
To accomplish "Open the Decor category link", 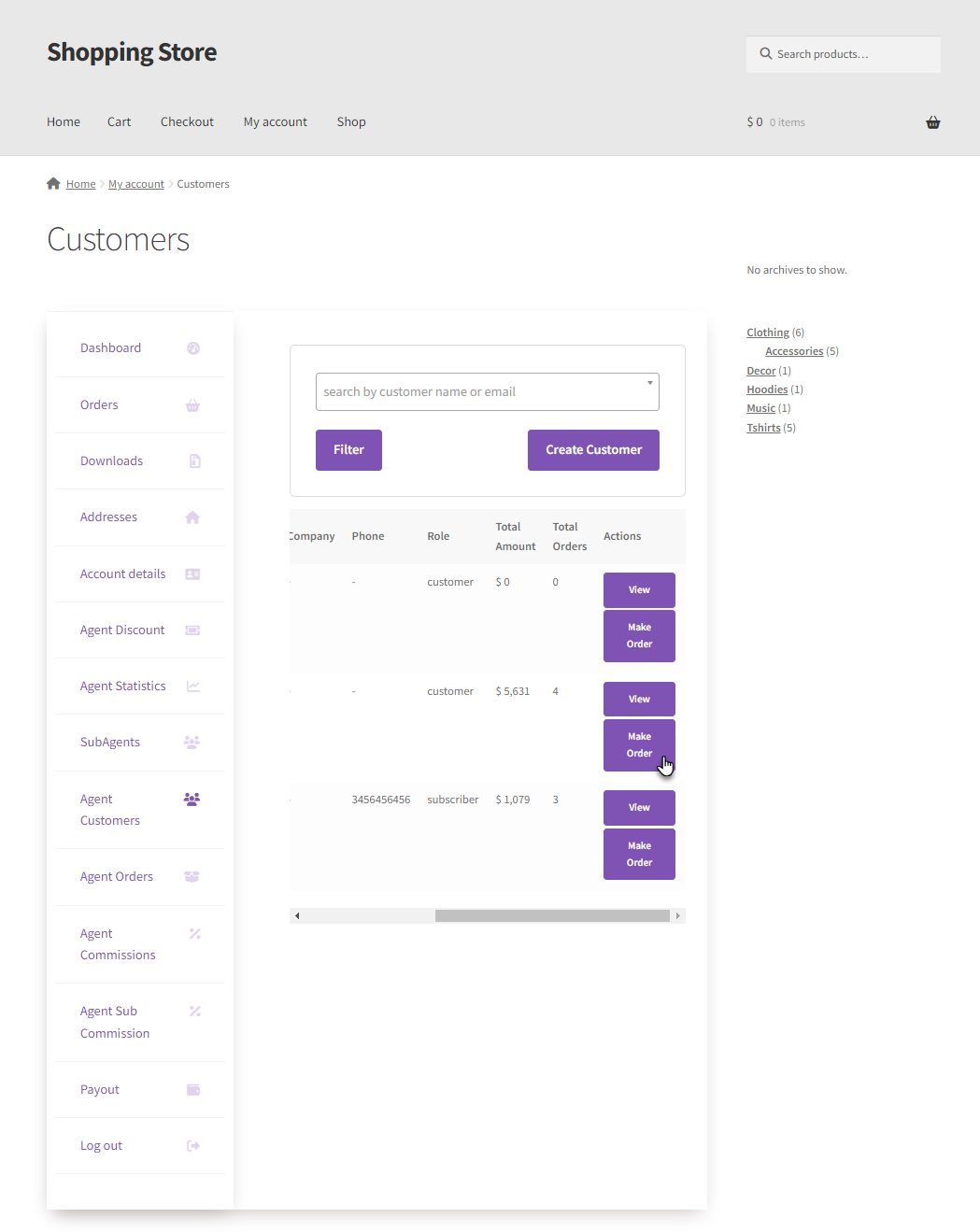I will pos(761,371).
